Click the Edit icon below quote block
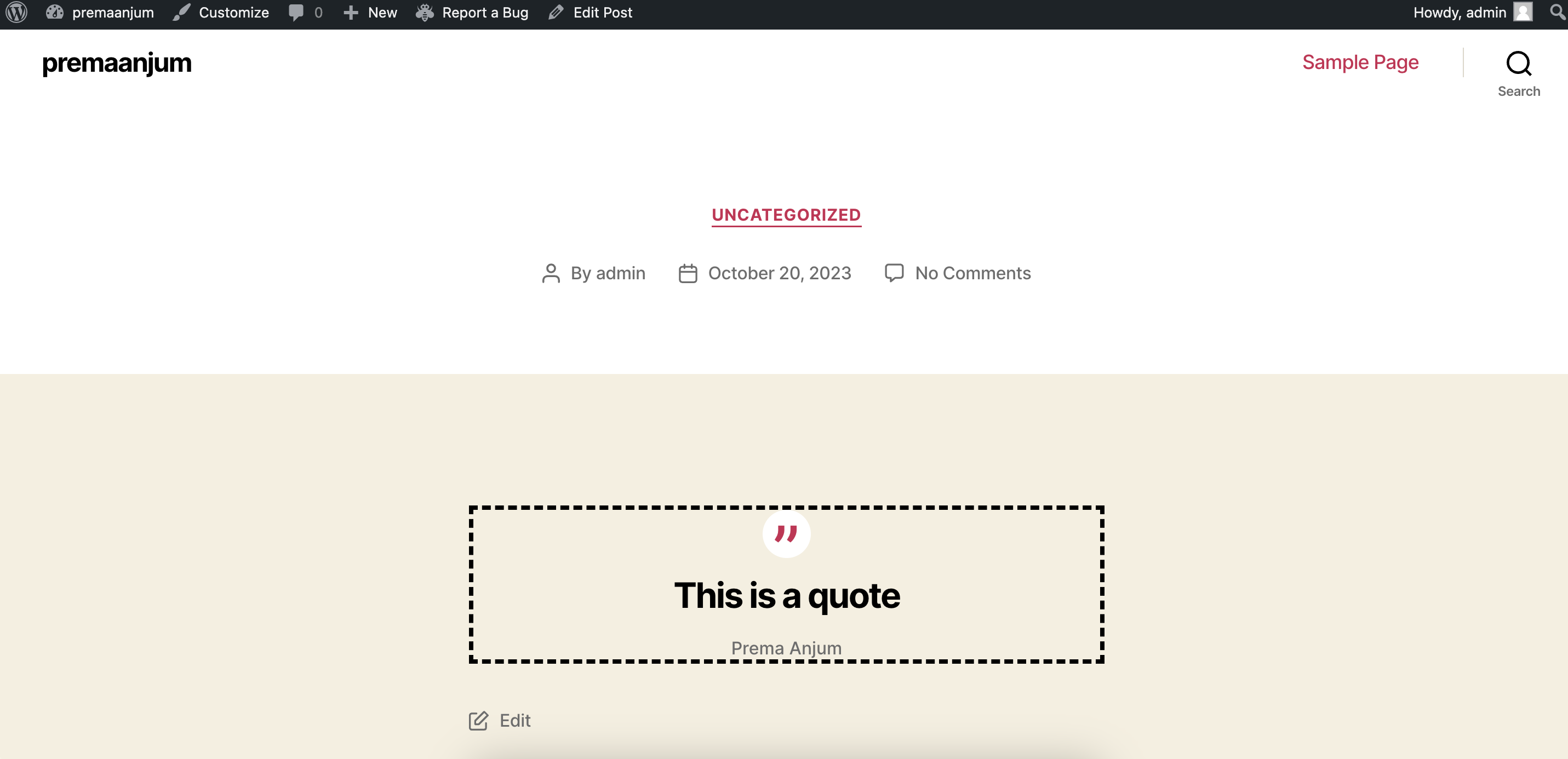Screen dimensions: 1568x759 click(x=479, y=719)
